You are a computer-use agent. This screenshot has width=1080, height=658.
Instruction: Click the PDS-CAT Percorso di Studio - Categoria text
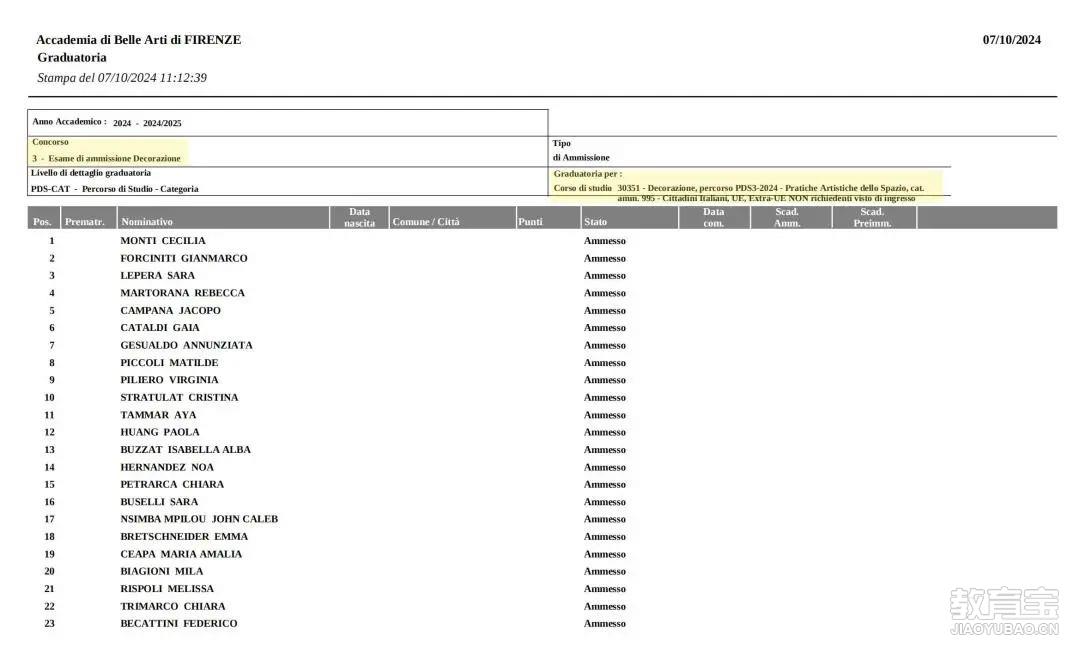coord(114,189)
